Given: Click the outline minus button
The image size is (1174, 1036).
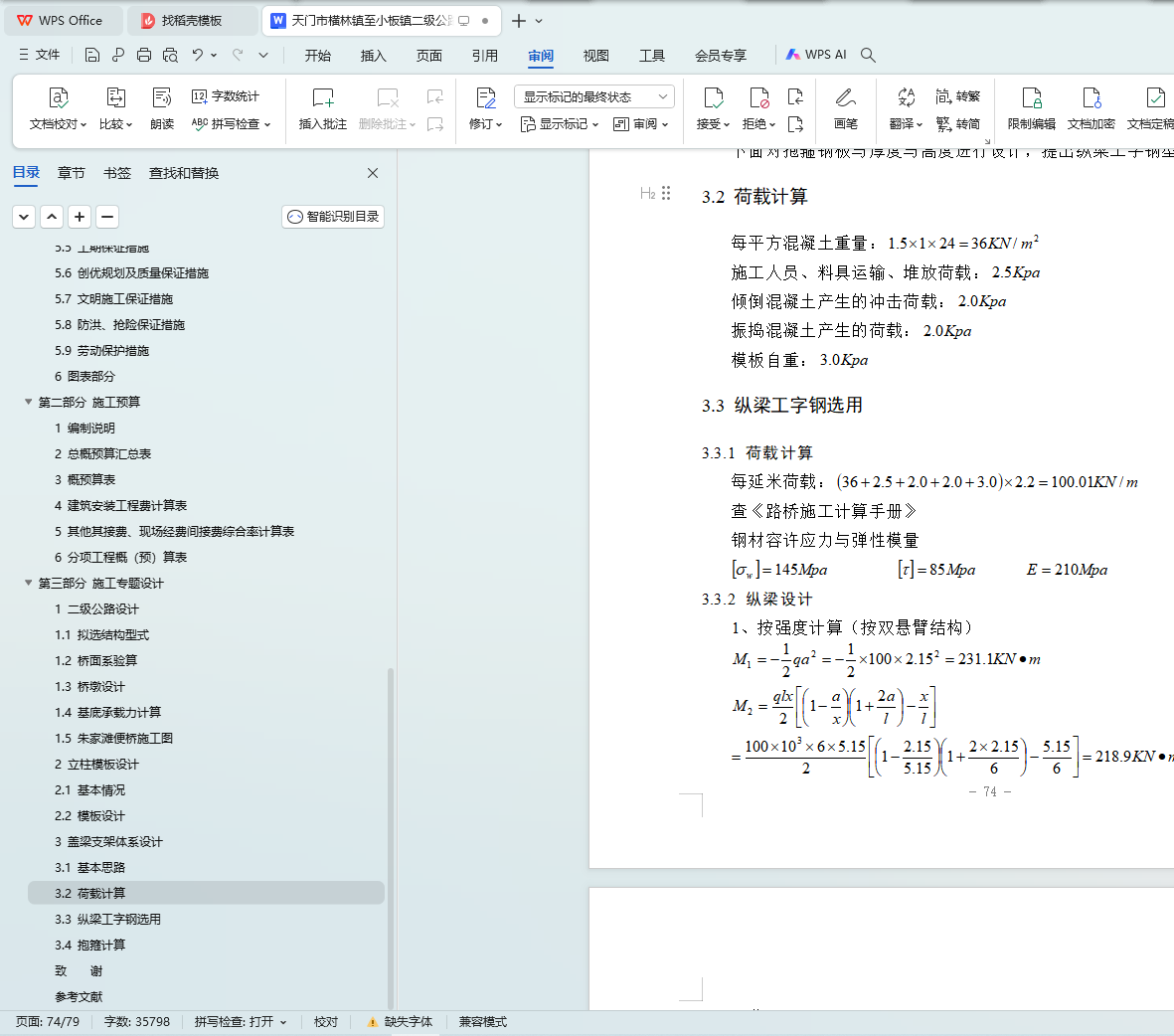Looking at the screenshot, I should pyautogui.click(x=107, y=217).
